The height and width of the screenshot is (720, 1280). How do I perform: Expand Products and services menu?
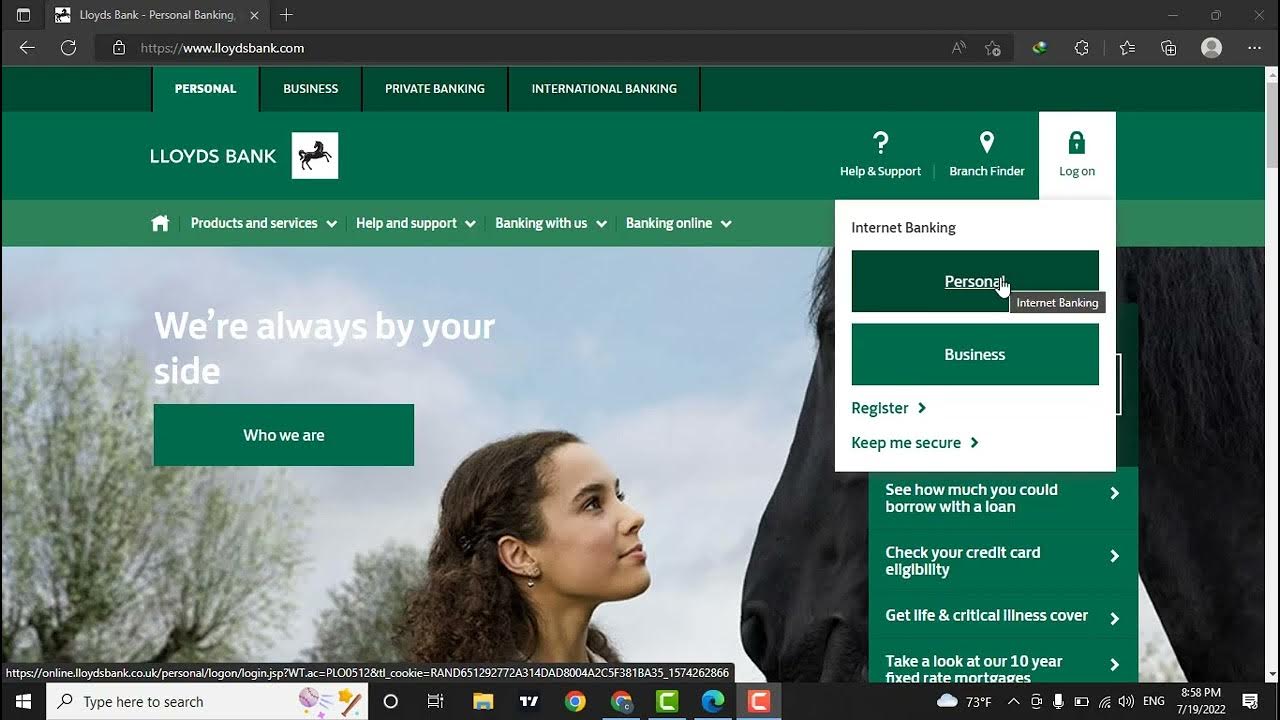pyautogui.click(x=264, y=223)
